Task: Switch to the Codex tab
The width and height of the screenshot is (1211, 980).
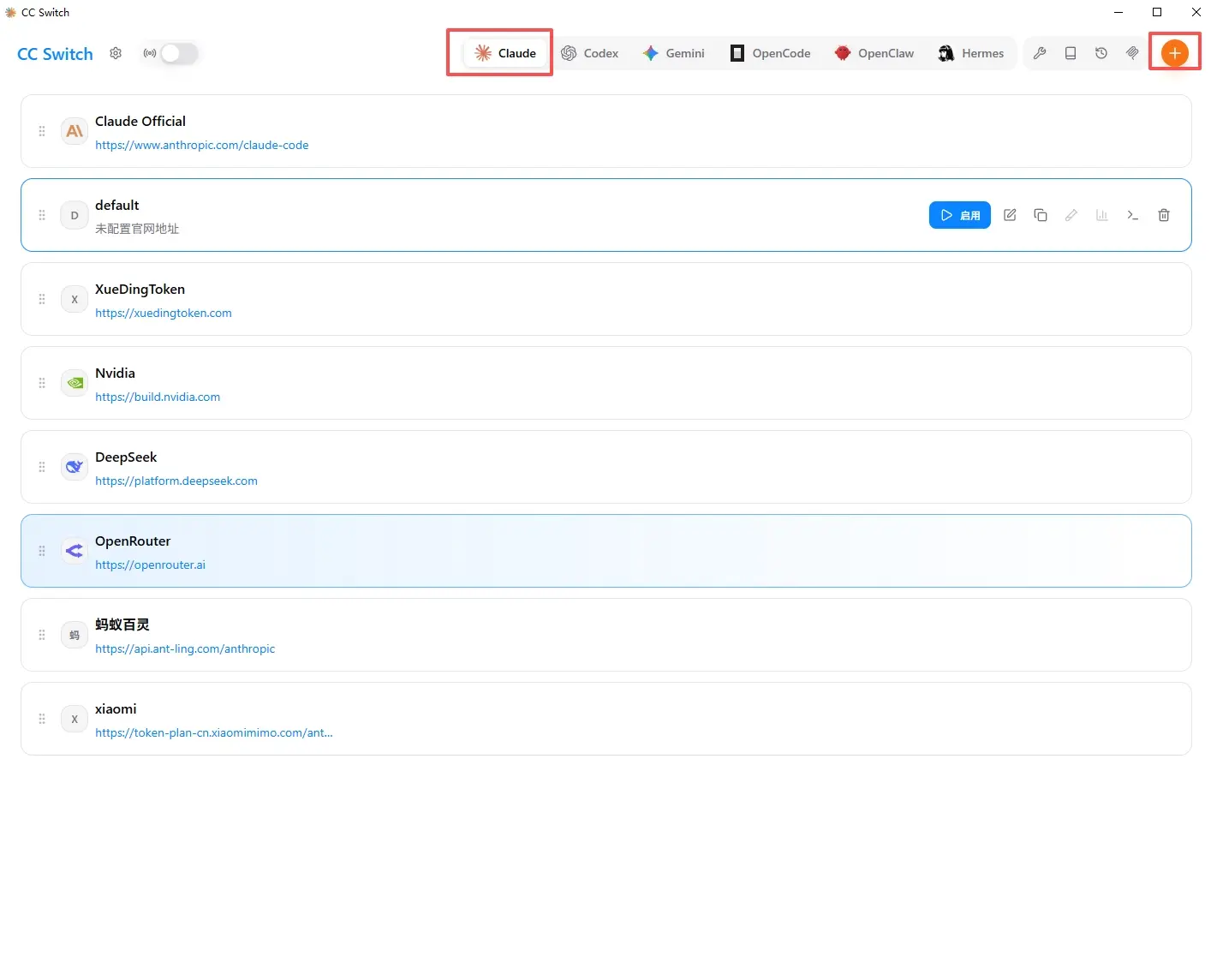Action: point(589,53)
